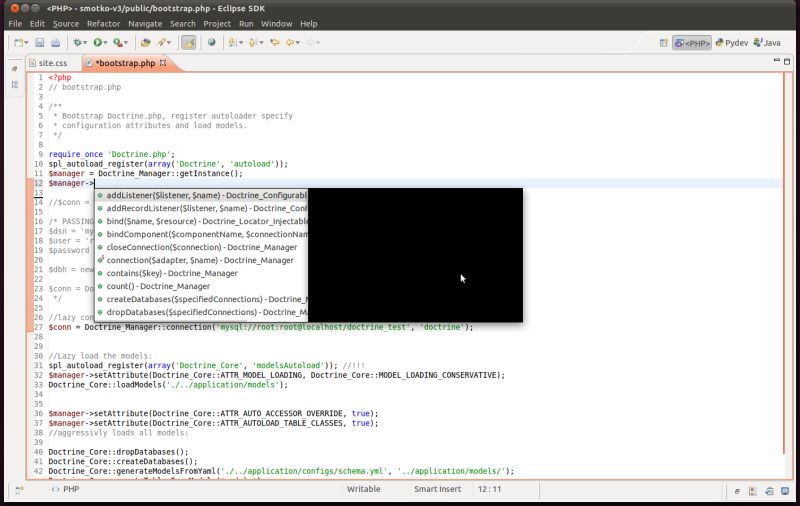800x506 pixels.
Task: Open the Navigate menu
Action: click(x=145, y=23)
